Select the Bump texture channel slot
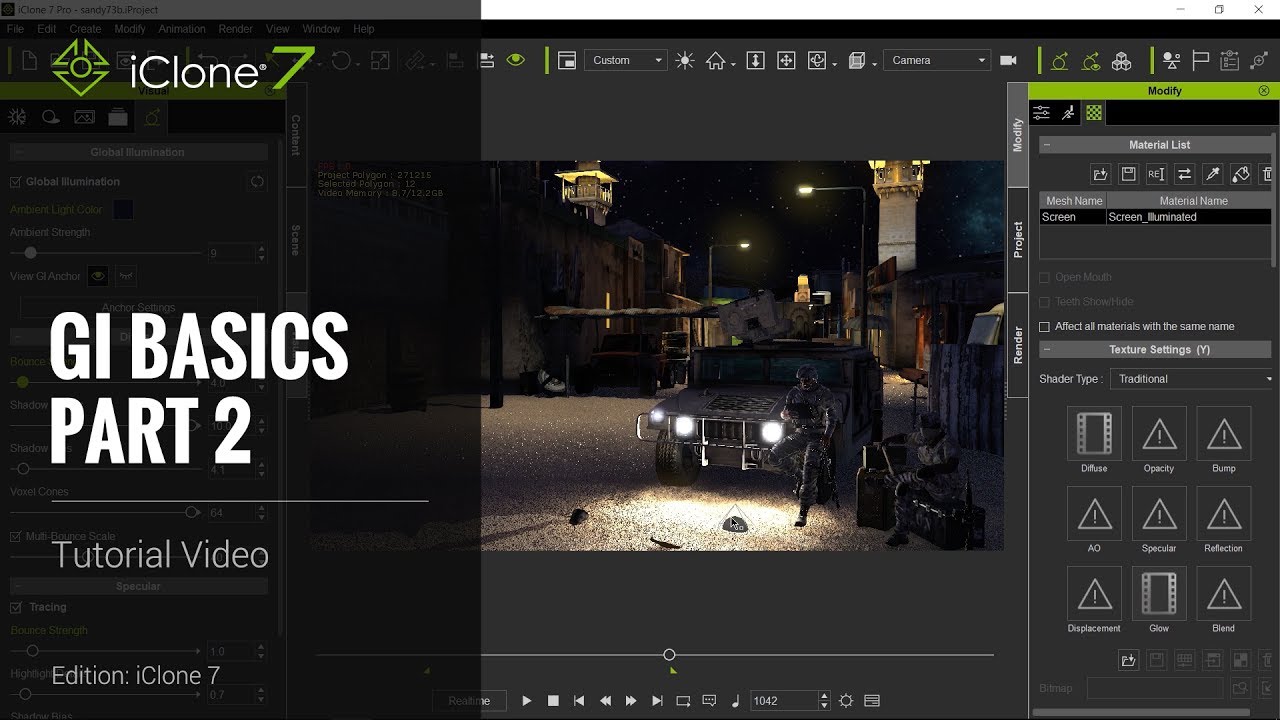This screenshot has width=1280, height=720. tap(1224, 434)
